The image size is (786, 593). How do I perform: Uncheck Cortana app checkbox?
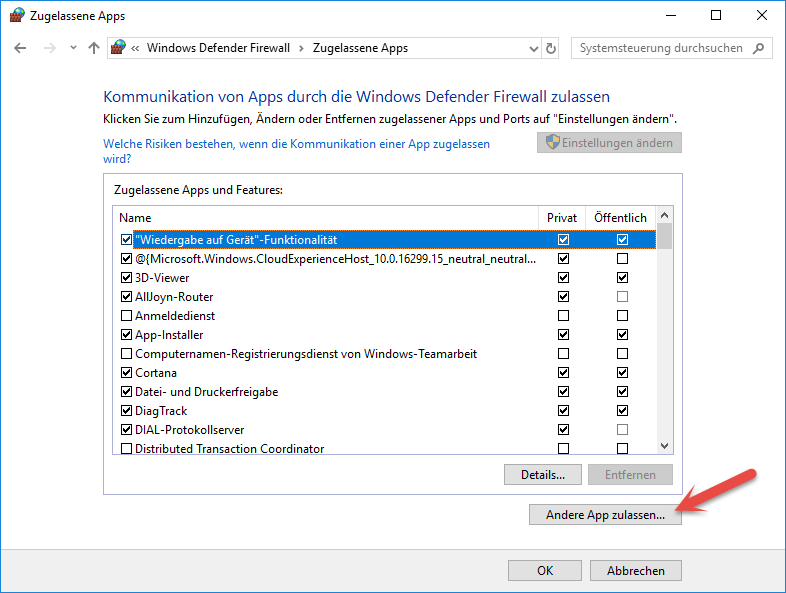[x=126, y=373]
